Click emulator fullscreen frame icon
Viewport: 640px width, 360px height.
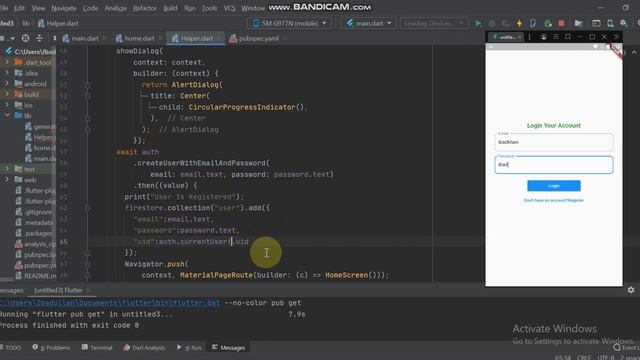tap(568, 37)
